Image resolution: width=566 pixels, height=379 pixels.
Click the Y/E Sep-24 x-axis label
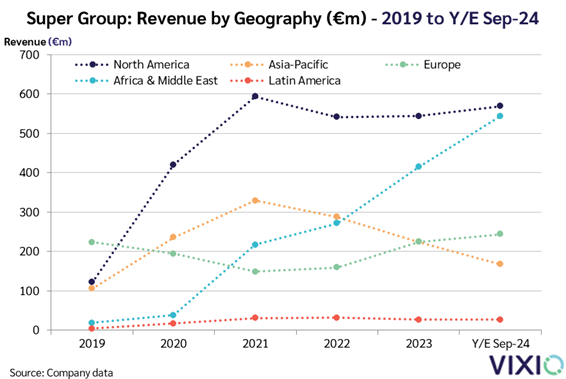point(500,344)
